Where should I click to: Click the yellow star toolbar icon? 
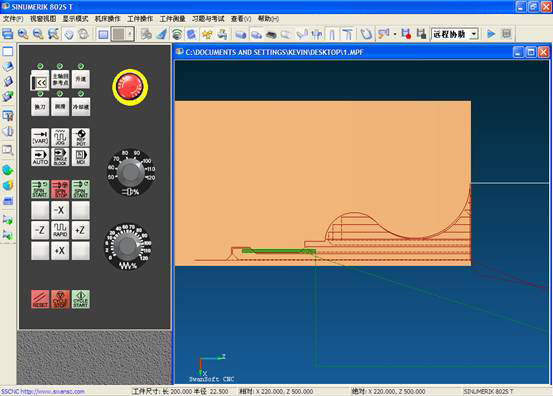click(207, 34)
